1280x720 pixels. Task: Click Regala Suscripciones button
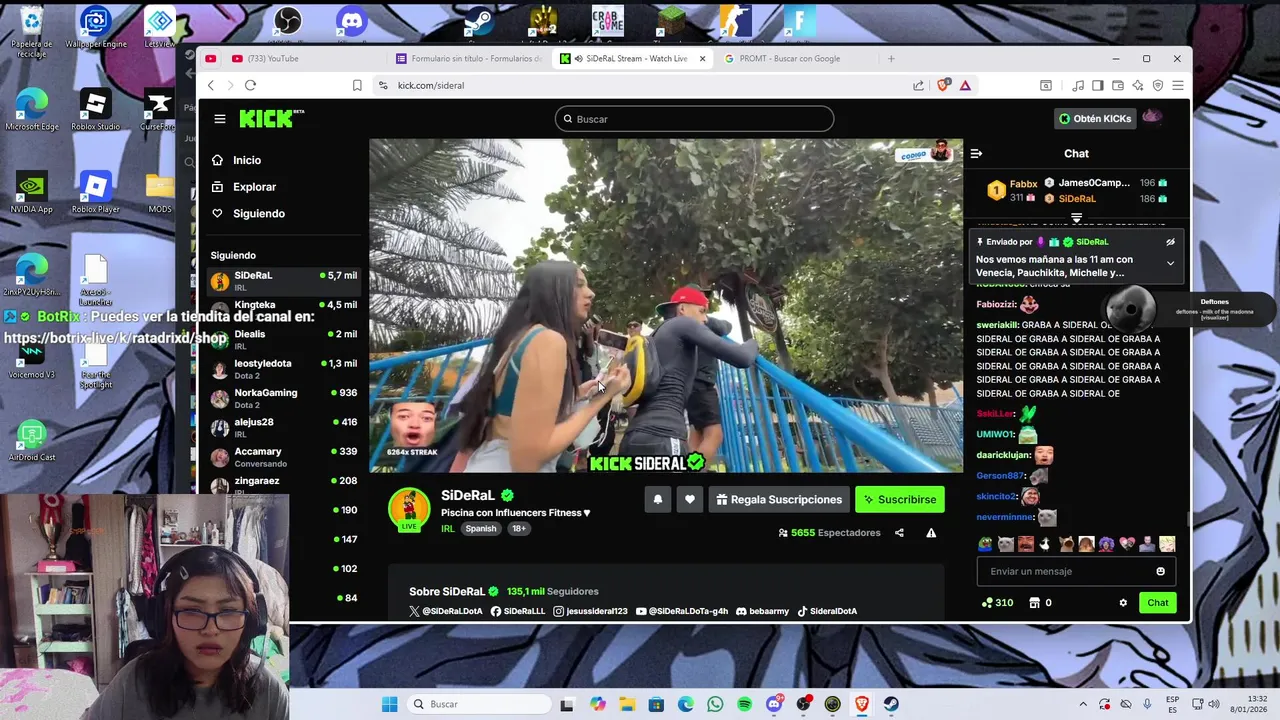[779, 499]
